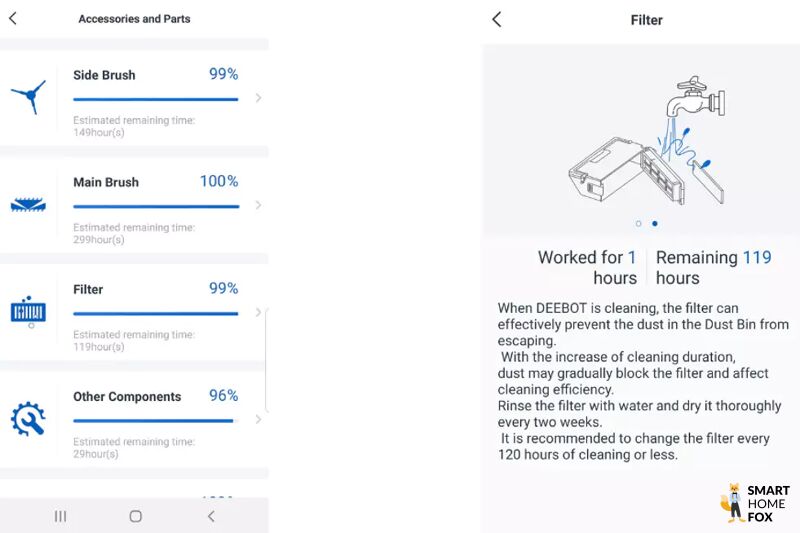Tap the Filter component icon
The image size is (800, 533).
[29, 312]
